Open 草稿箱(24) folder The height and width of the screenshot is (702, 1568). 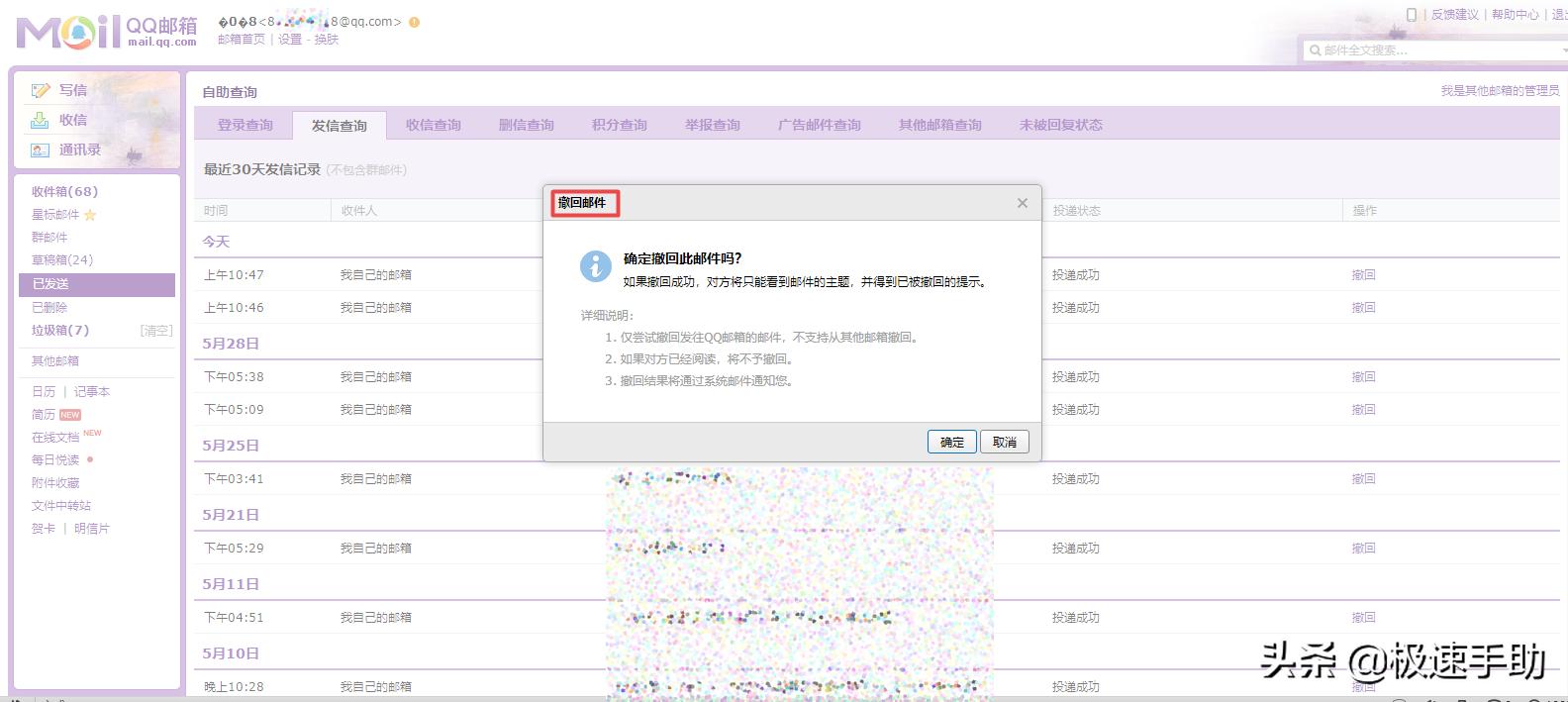62,260
